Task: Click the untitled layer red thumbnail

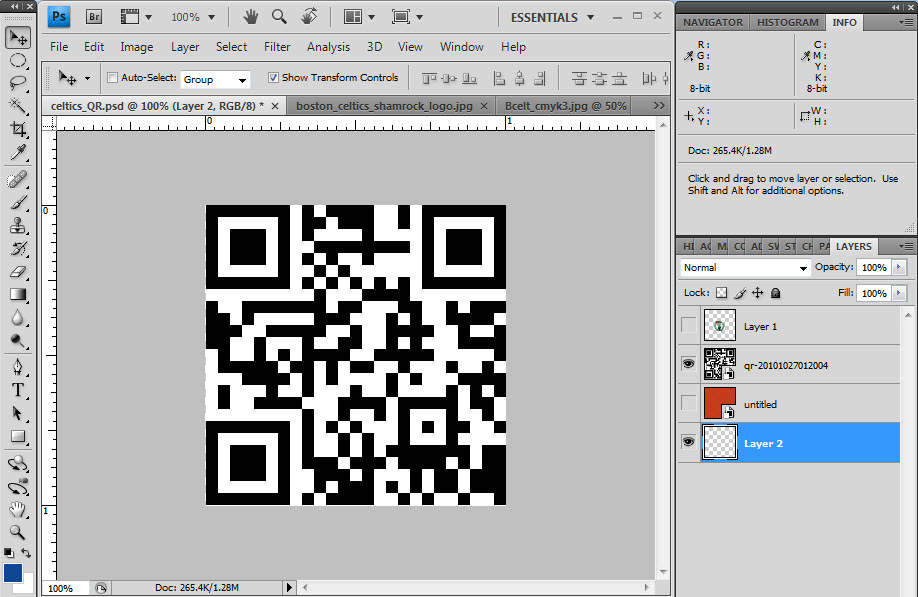Action: tap(720, 403)
